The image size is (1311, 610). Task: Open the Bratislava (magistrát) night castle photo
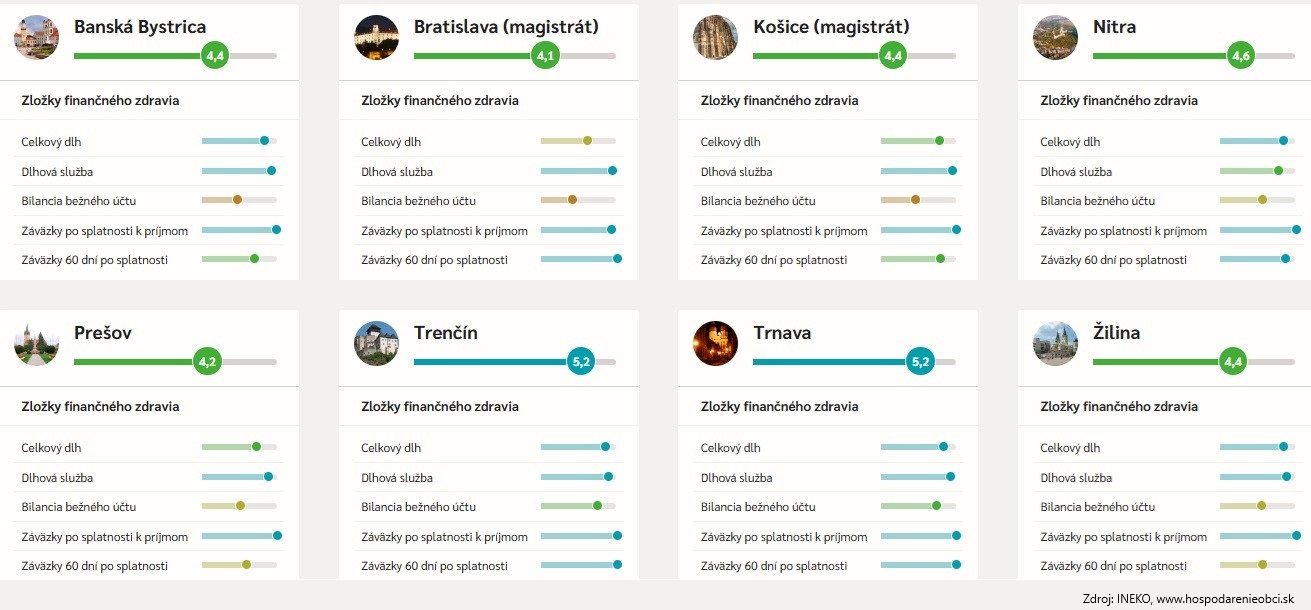click(x=376, y=38)
